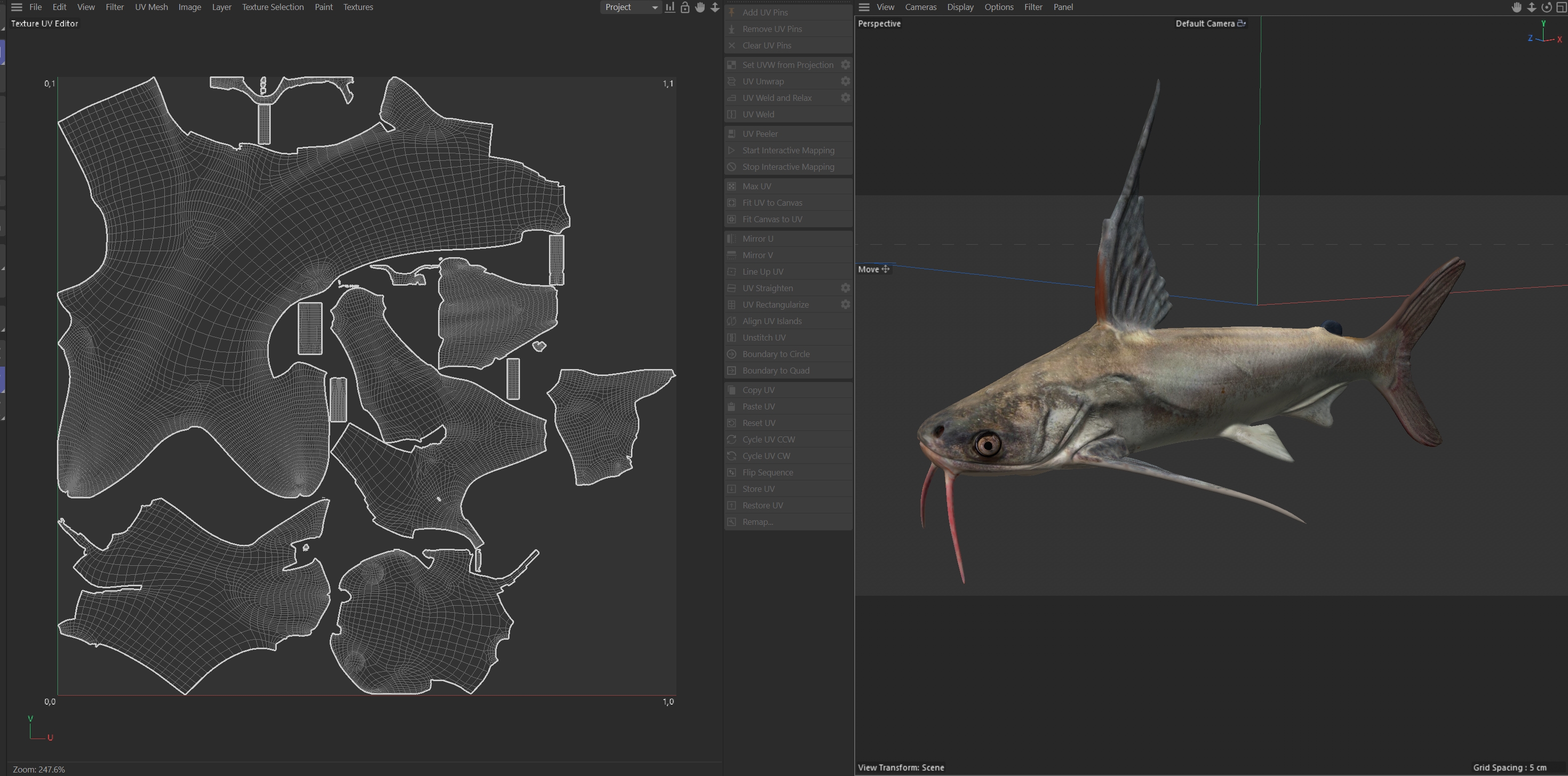
Task: Open the Cameras menu in viewport
Action: (920, 7)
